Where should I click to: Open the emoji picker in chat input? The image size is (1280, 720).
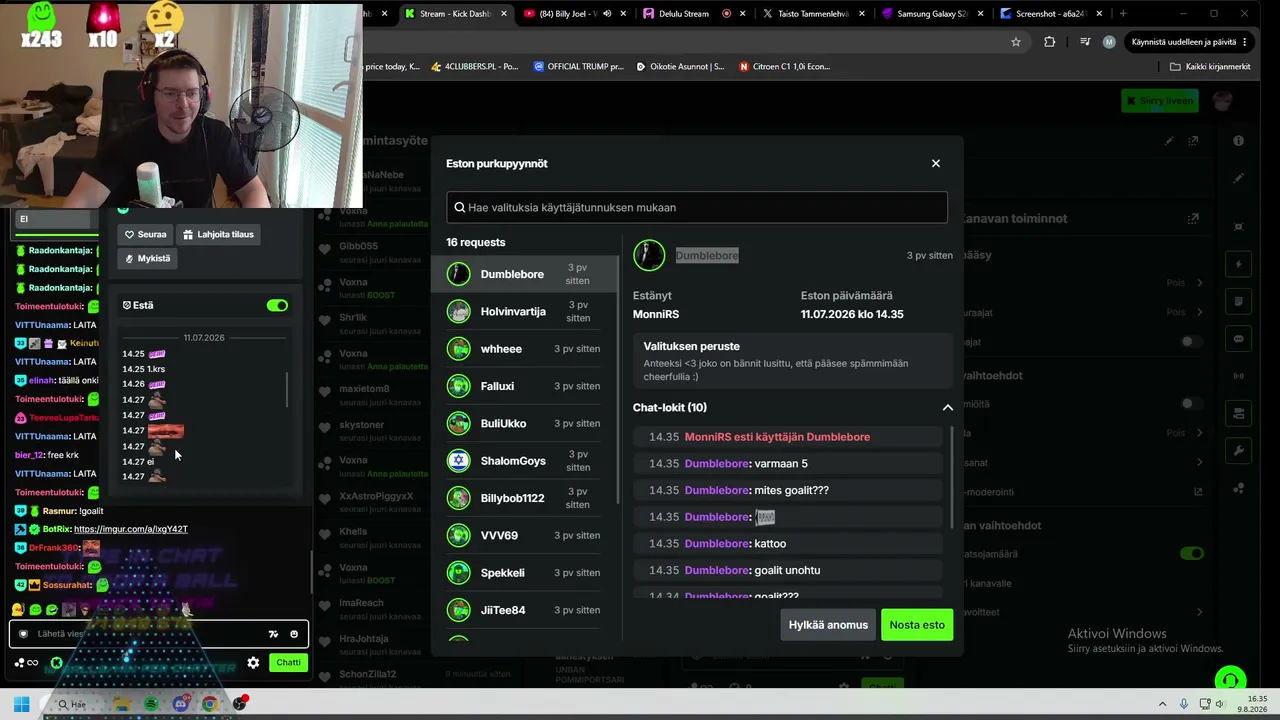pos(294,634)
